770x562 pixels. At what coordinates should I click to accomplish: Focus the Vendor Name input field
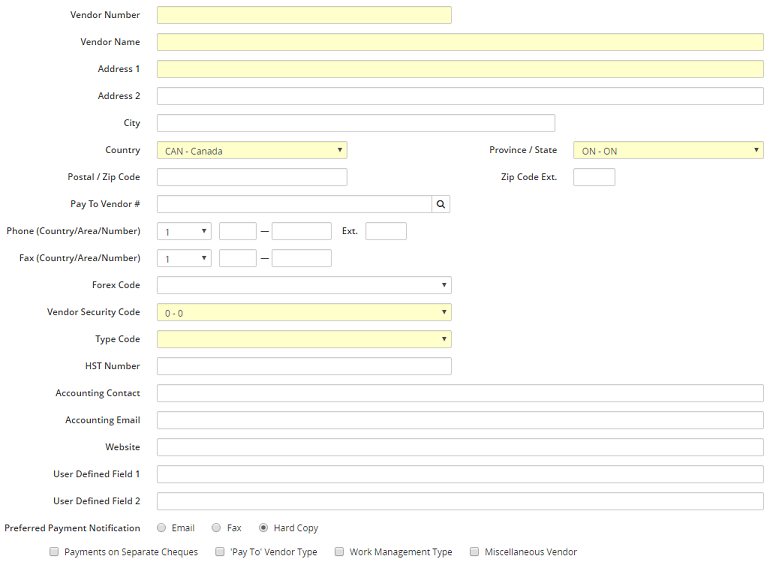pos(460,42)
